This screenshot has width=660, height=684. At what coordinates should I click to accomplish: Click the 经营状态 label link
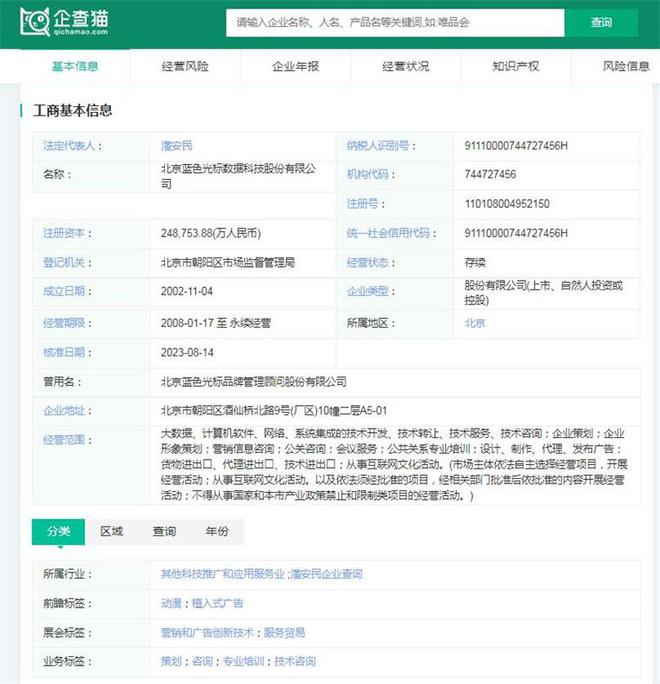pyautogui.click(x=367, y=263)
